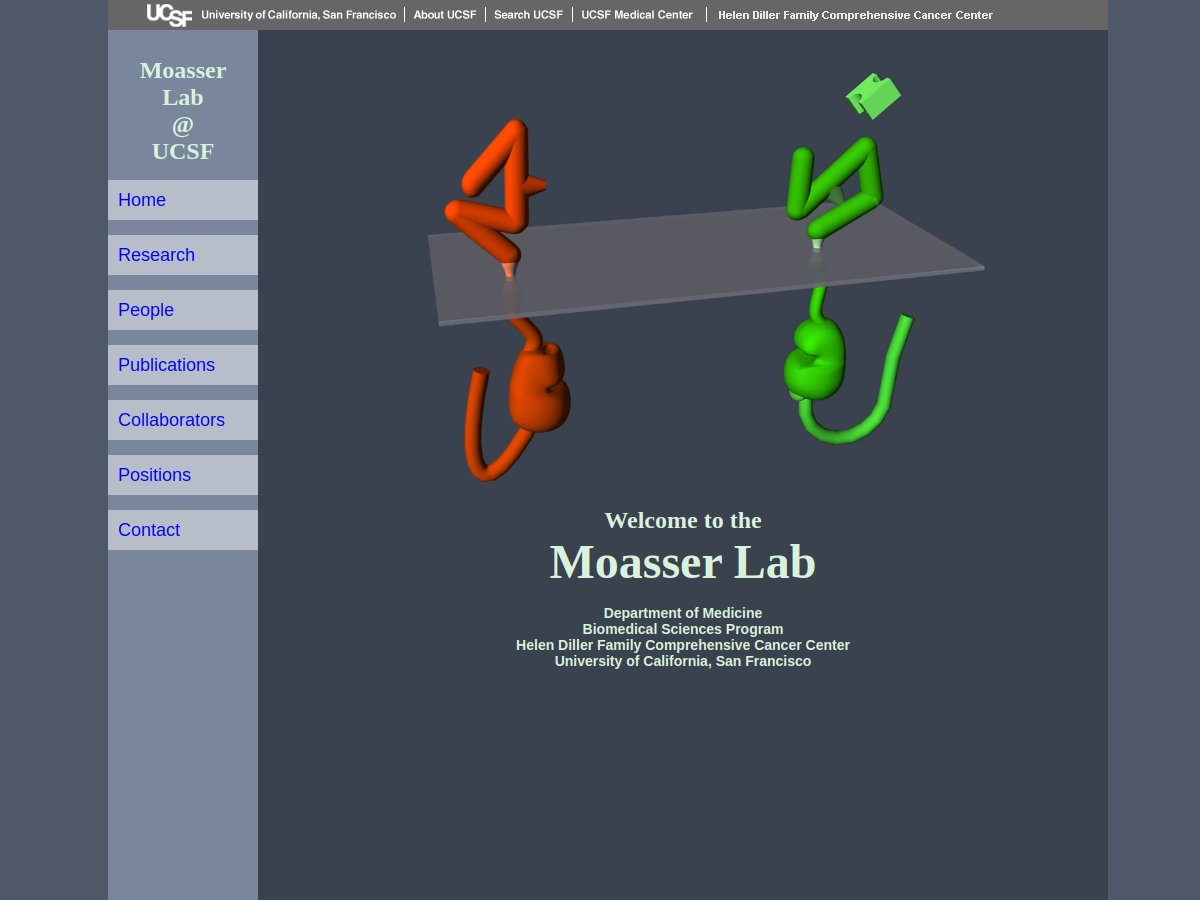Click the Moasser Lab @ UCSF sidebar title

click(183, 110)
